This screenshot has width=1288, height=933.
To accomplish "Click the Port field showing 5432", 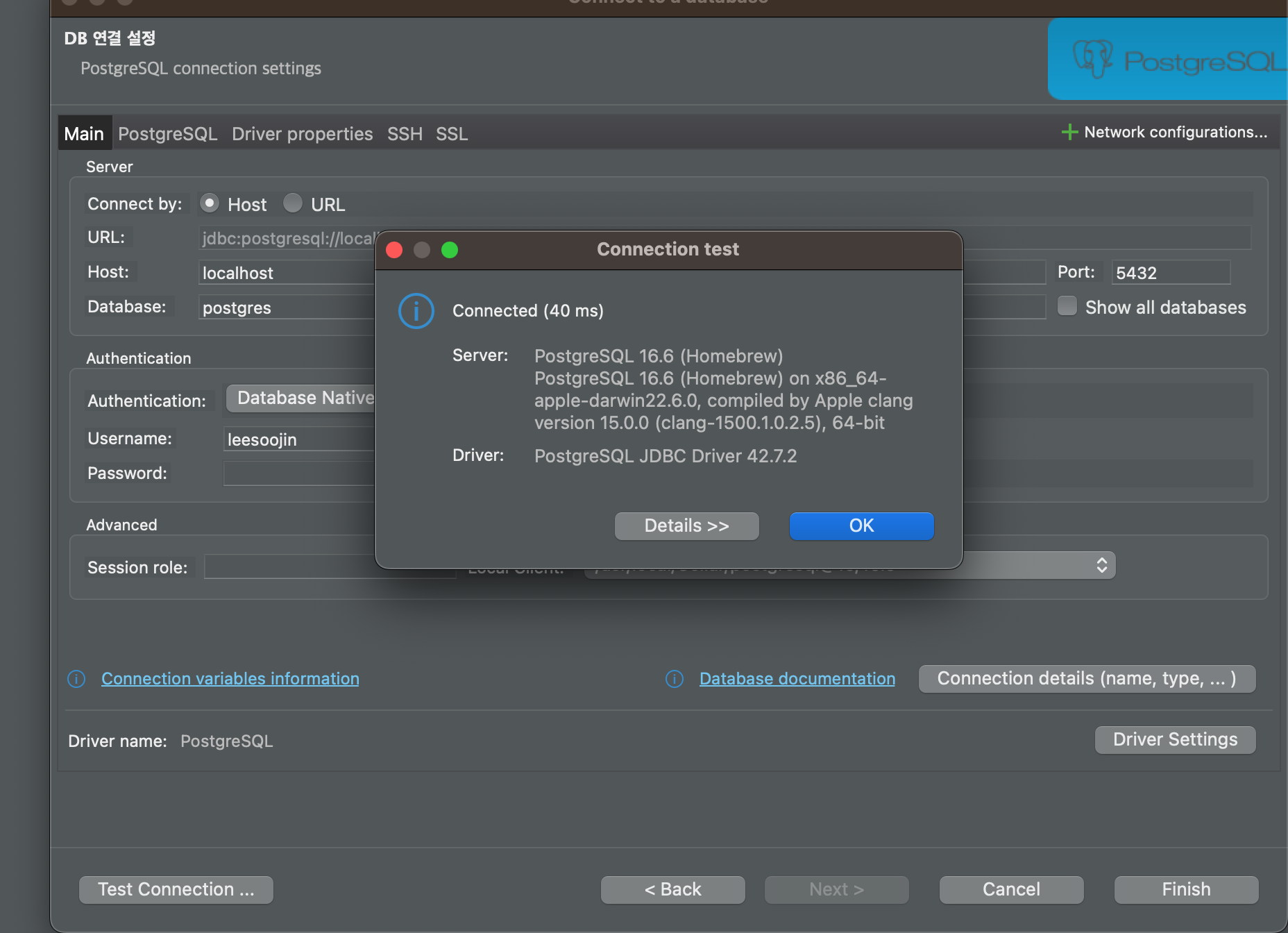I will pyautogui.click(x=1171, y=273).
